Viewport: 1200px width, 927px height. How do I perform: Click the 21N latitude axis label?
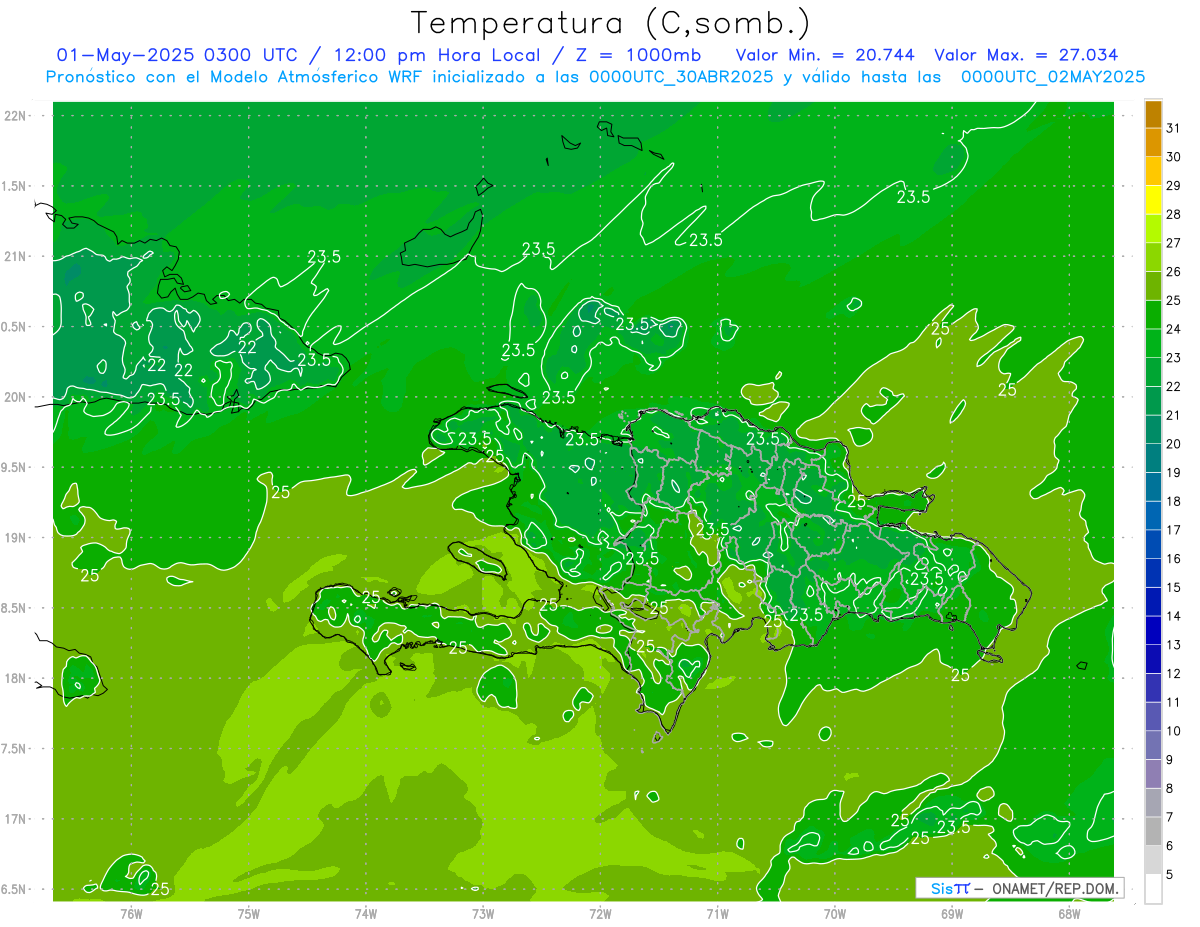pos(17,257)
